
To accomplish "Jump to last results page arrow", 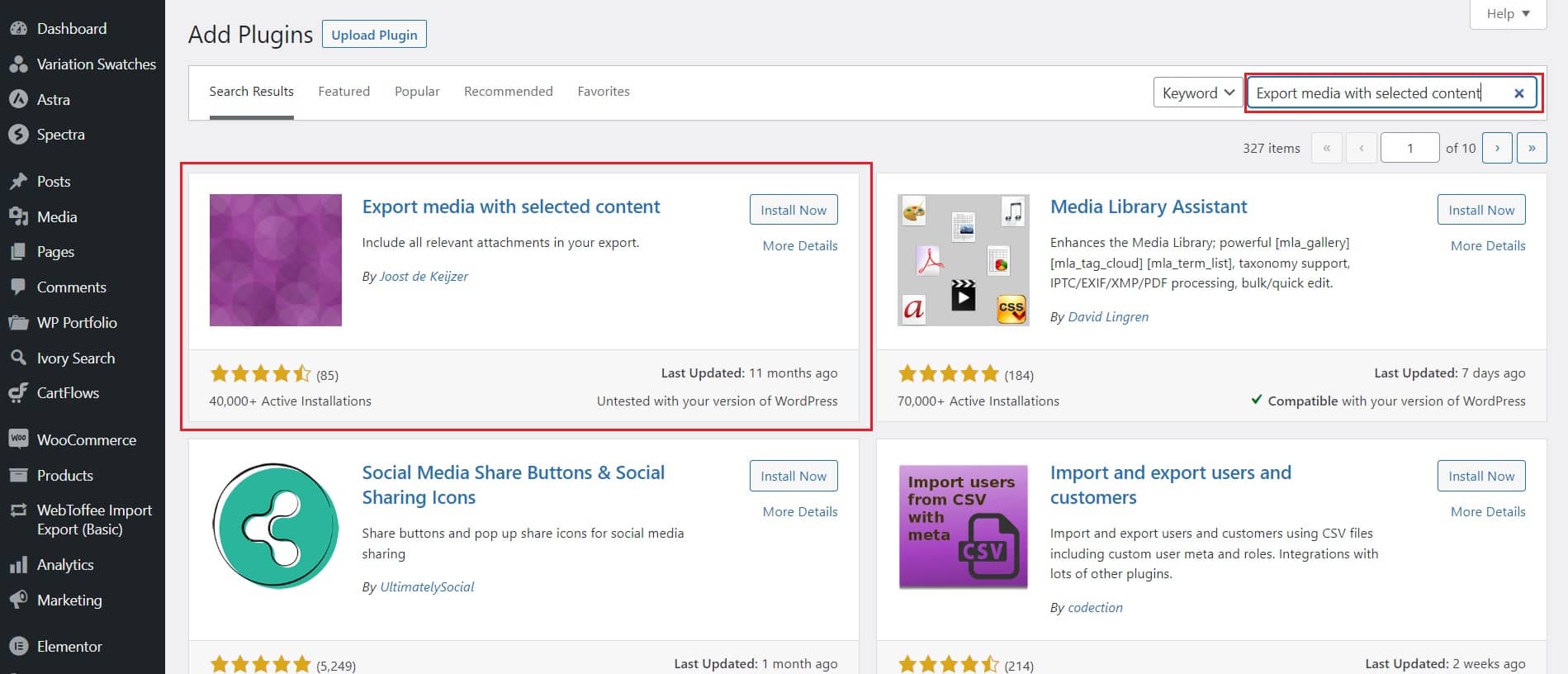I will tap(1532, 148).
